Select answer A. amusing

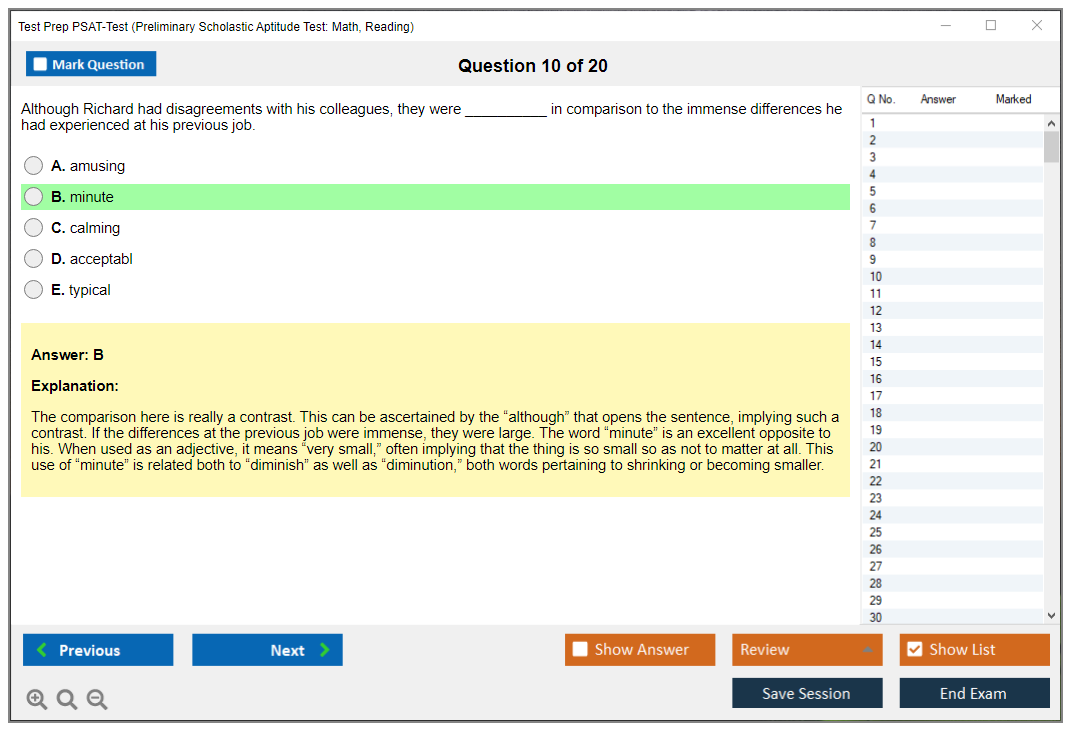(34, 166)
